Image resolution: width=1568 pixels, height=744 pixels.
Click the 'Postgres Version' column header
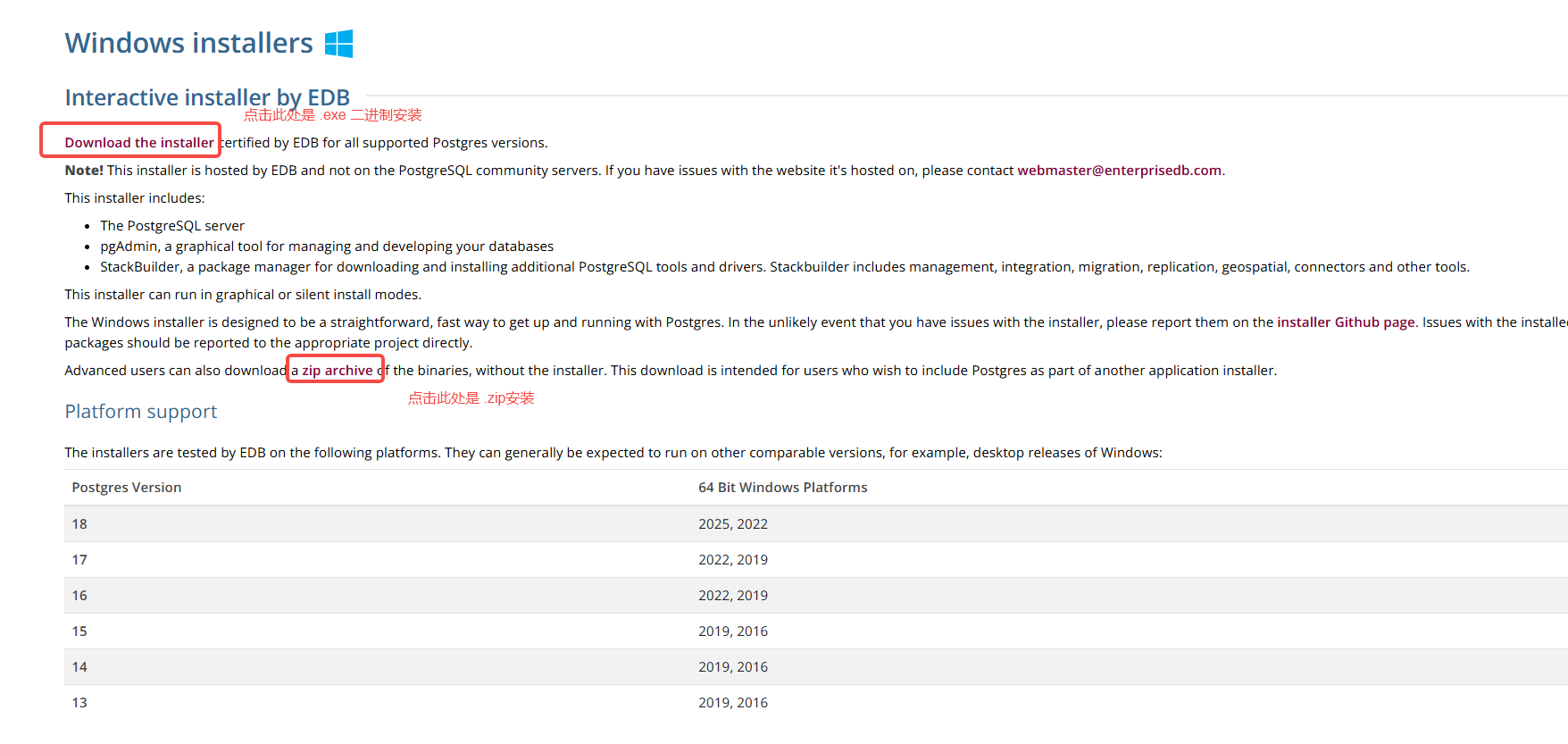[127, 488]
